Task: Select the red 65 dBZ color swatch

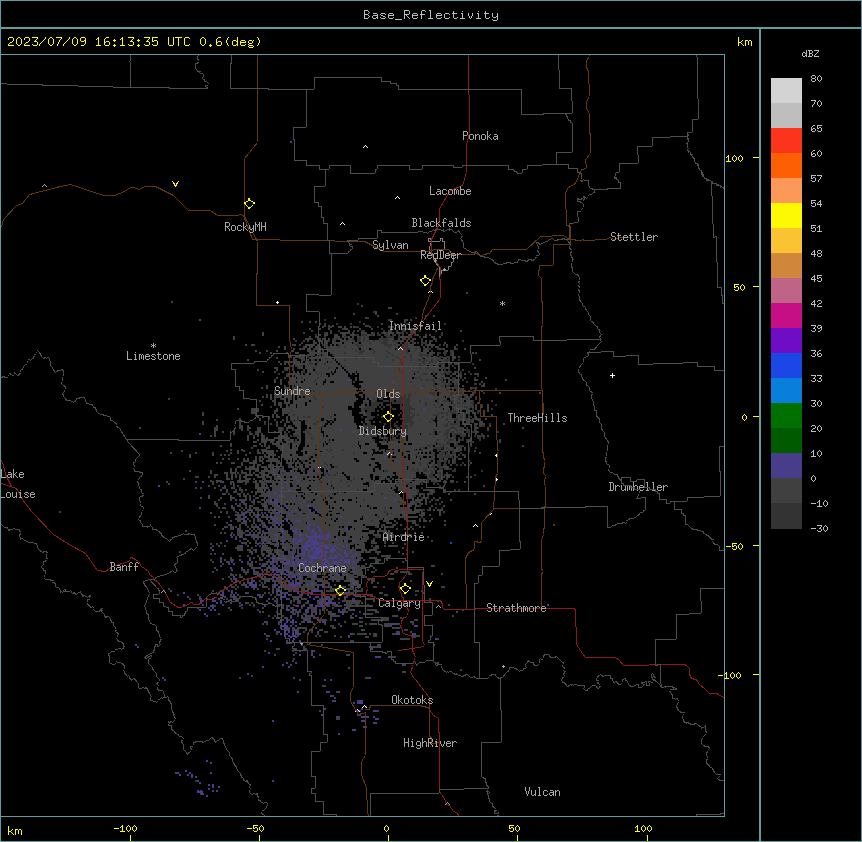Action: [x=786, y=141]
